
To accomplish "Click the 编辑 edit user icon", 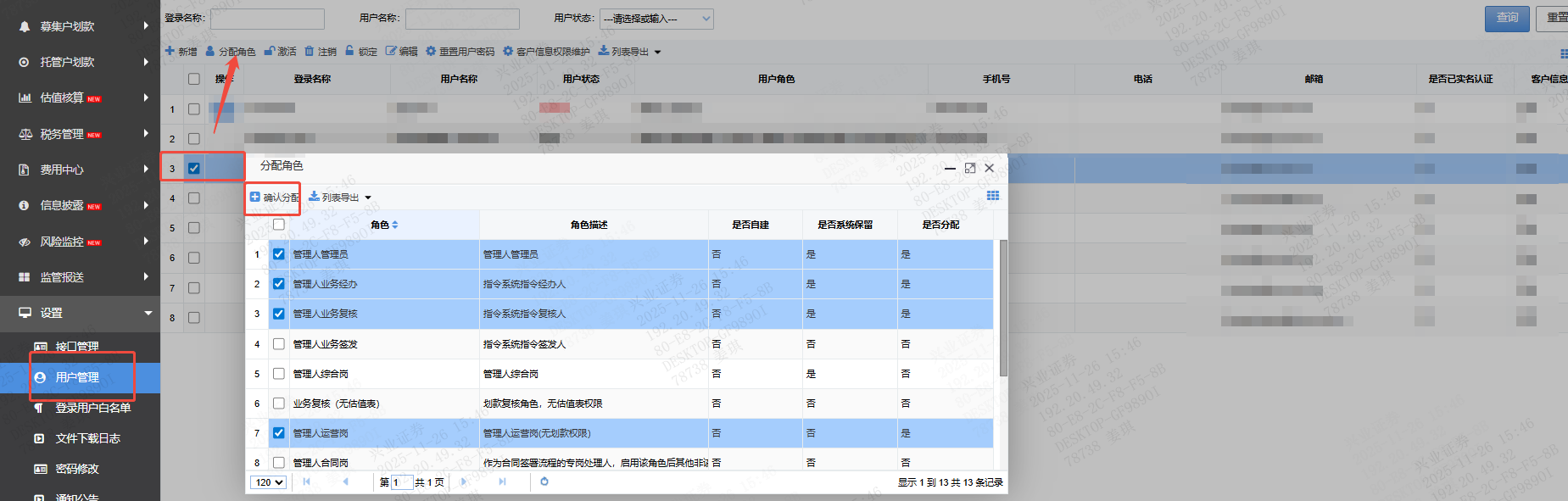I will pos(391,52).
